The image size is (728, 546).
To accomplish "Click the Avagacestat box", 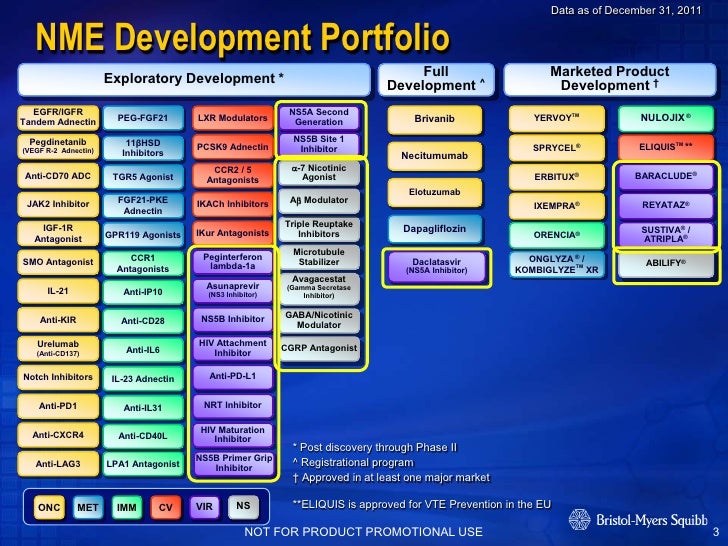I will click(319, 287).
